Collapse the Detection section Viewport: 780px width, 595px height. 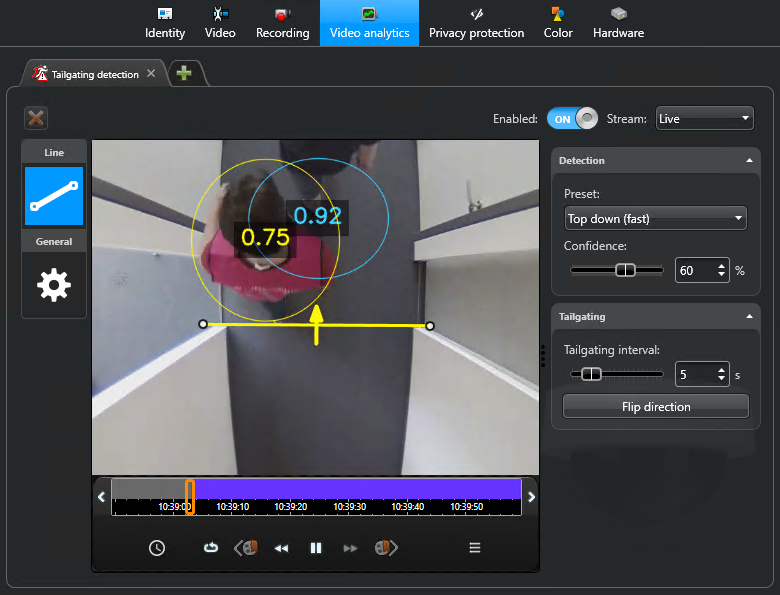[749, 161]
